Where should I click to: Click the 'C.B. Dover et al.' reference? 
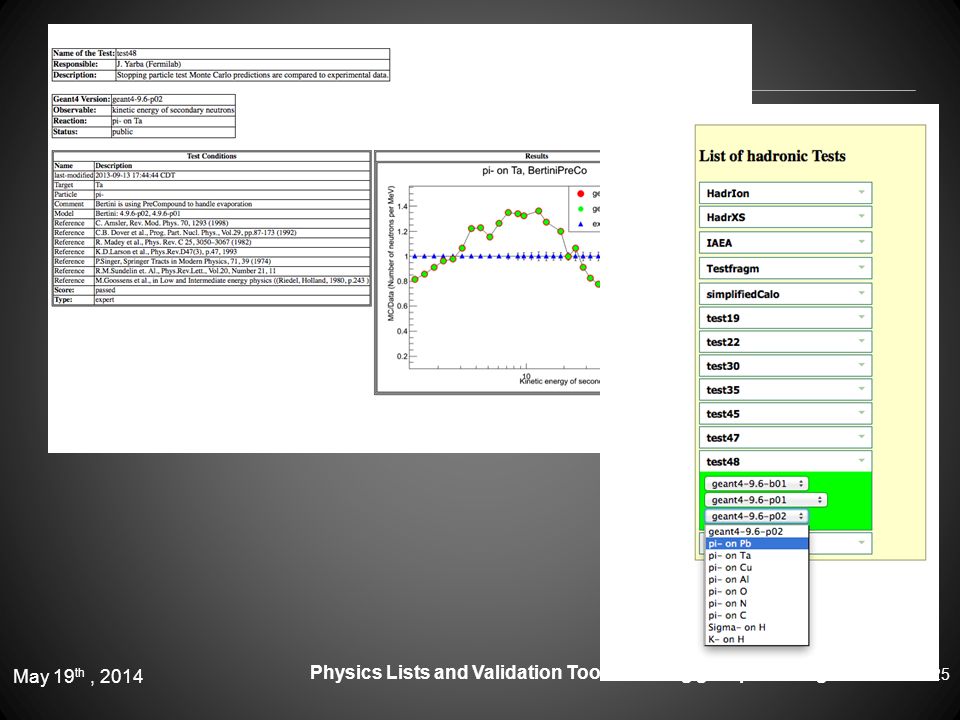(231, 233)
